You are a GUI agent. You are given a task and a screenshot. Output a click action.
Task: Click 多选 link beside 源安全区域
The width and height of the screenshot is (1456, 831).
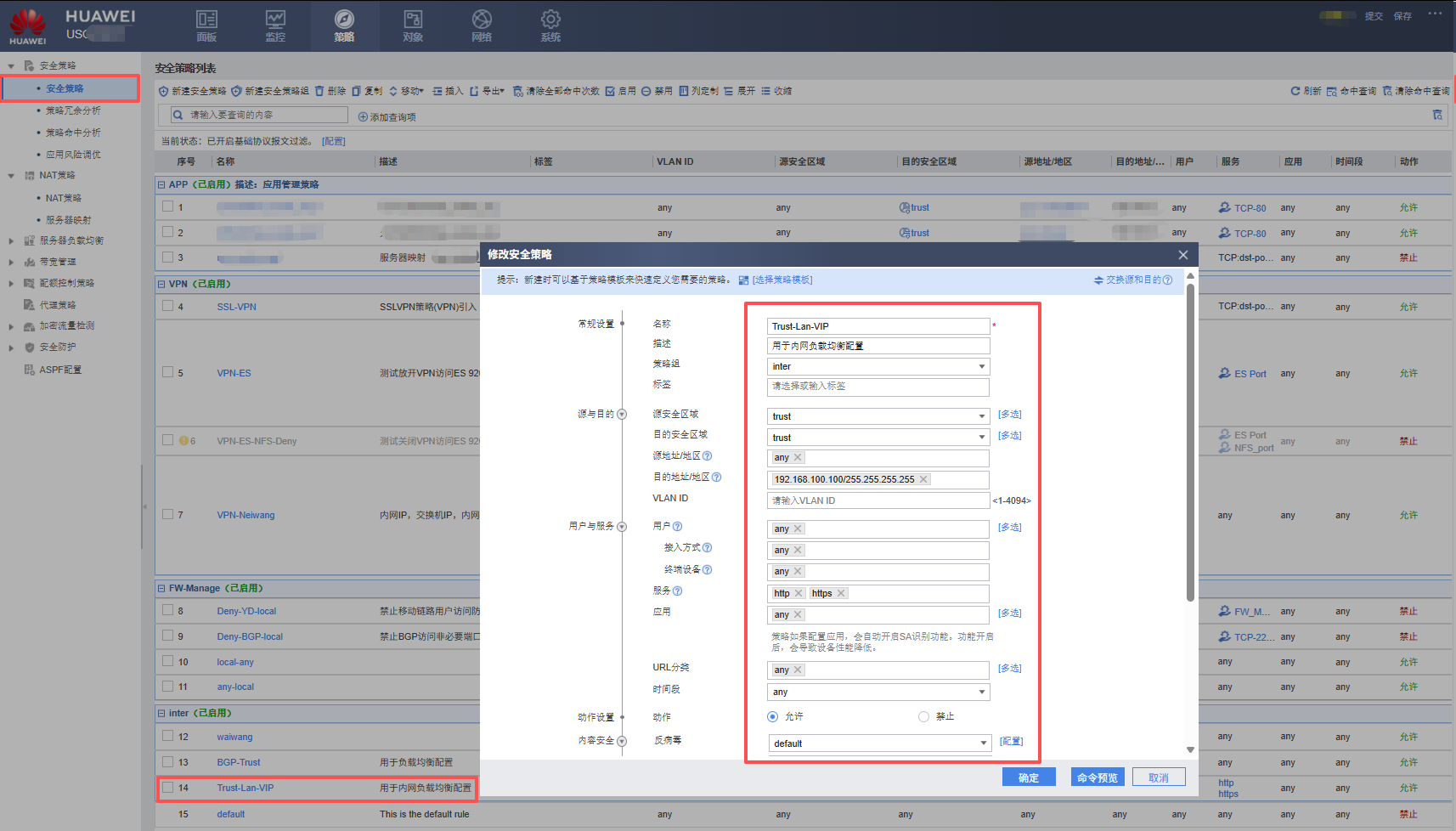coord(1010,415)
